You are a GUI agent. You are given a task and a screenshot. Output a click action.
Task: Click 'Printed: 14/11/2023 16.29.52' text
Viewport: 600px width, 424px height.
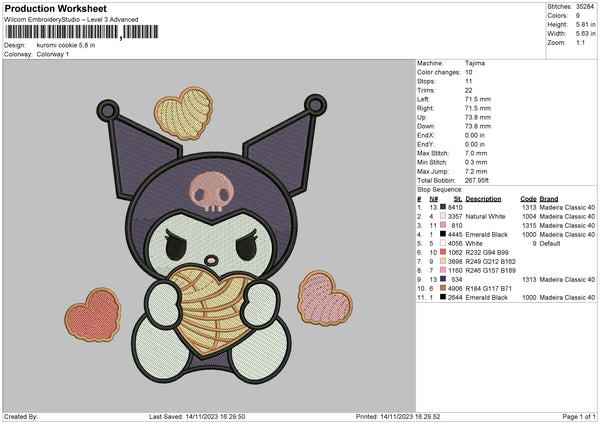pos(398,416)
